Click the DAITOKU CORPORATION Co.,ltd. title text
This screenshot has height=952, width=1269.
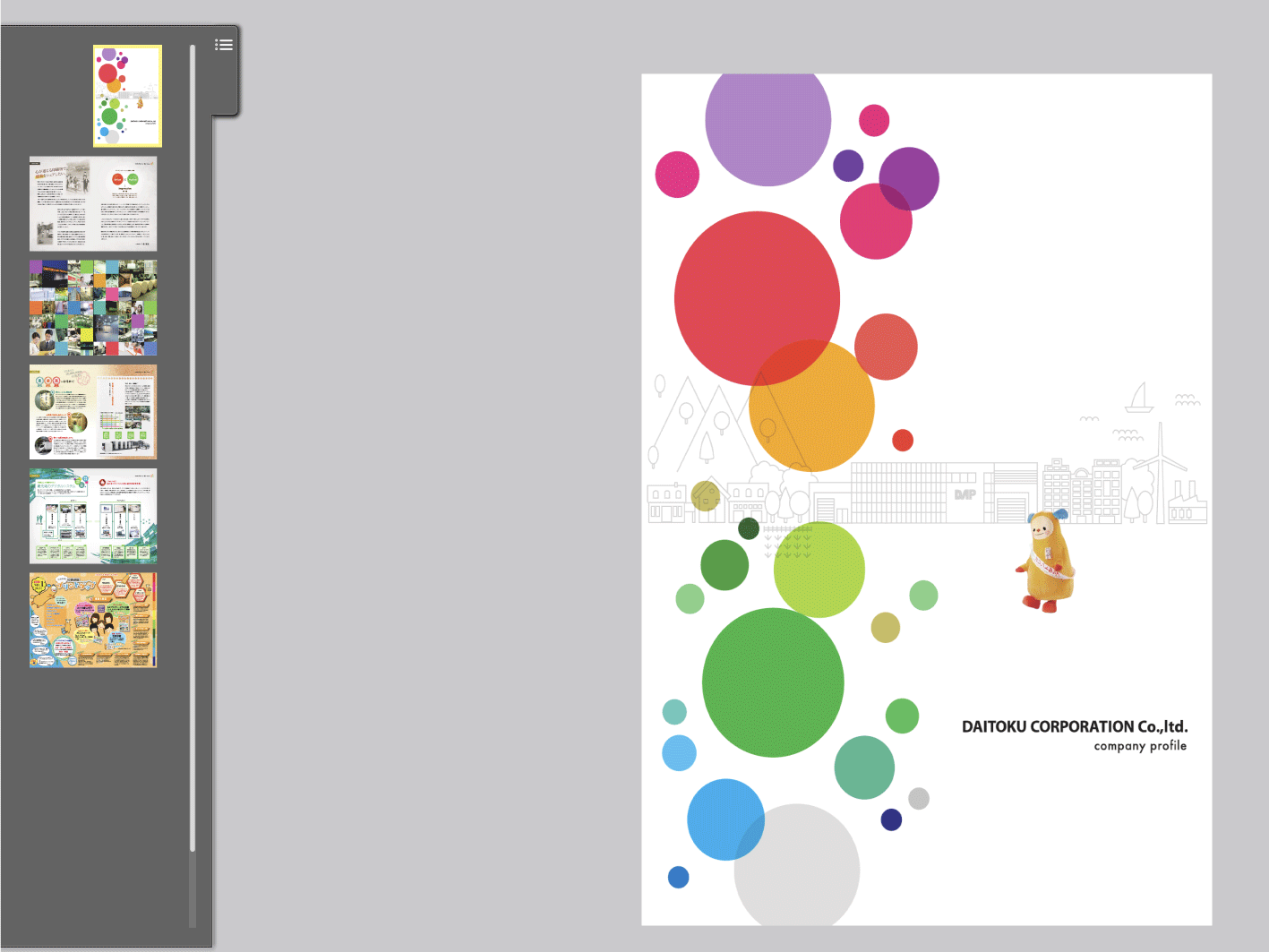[x=1075, y=726]
